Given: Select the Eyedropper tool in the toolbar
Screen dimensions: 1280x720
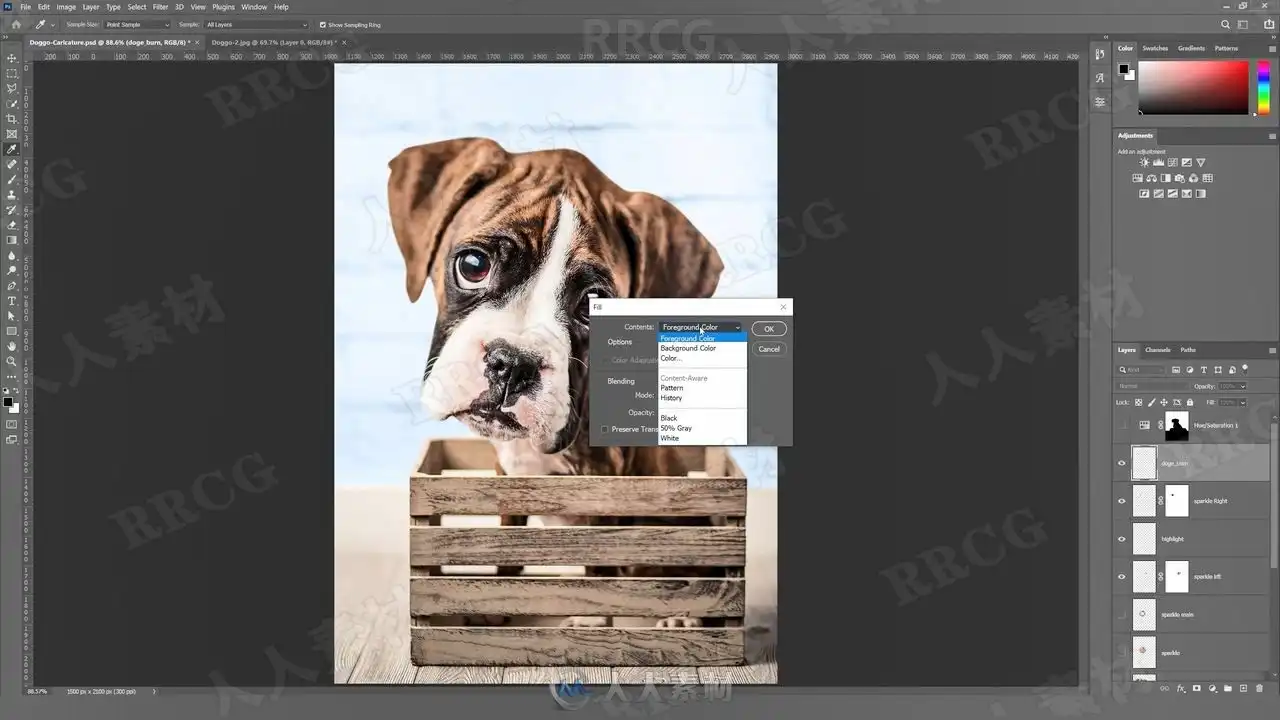Looking at the screenshot, I should [x=12, y=149].
